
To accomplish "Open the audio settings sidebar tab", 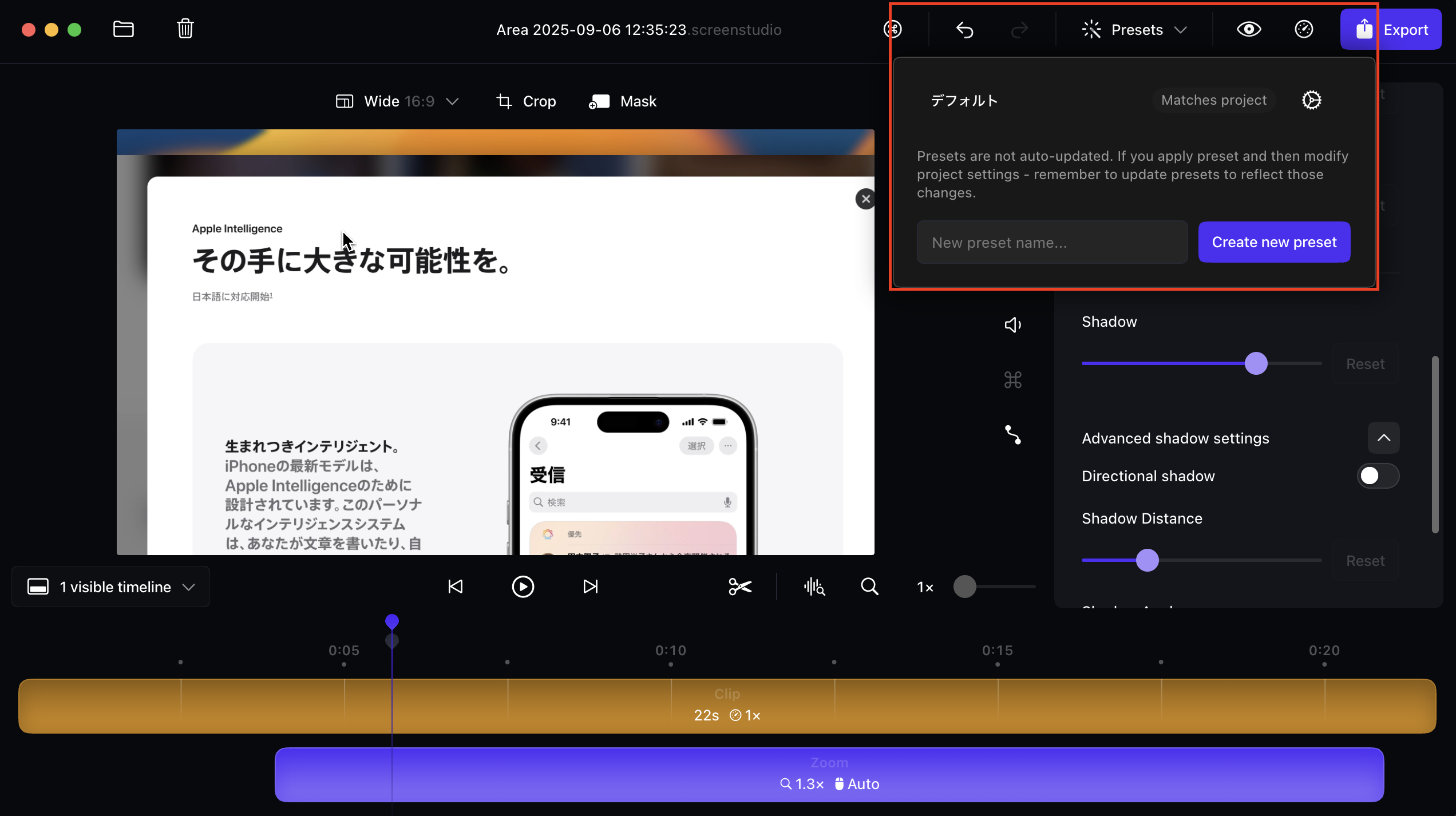I will (x=1012, y=324).
